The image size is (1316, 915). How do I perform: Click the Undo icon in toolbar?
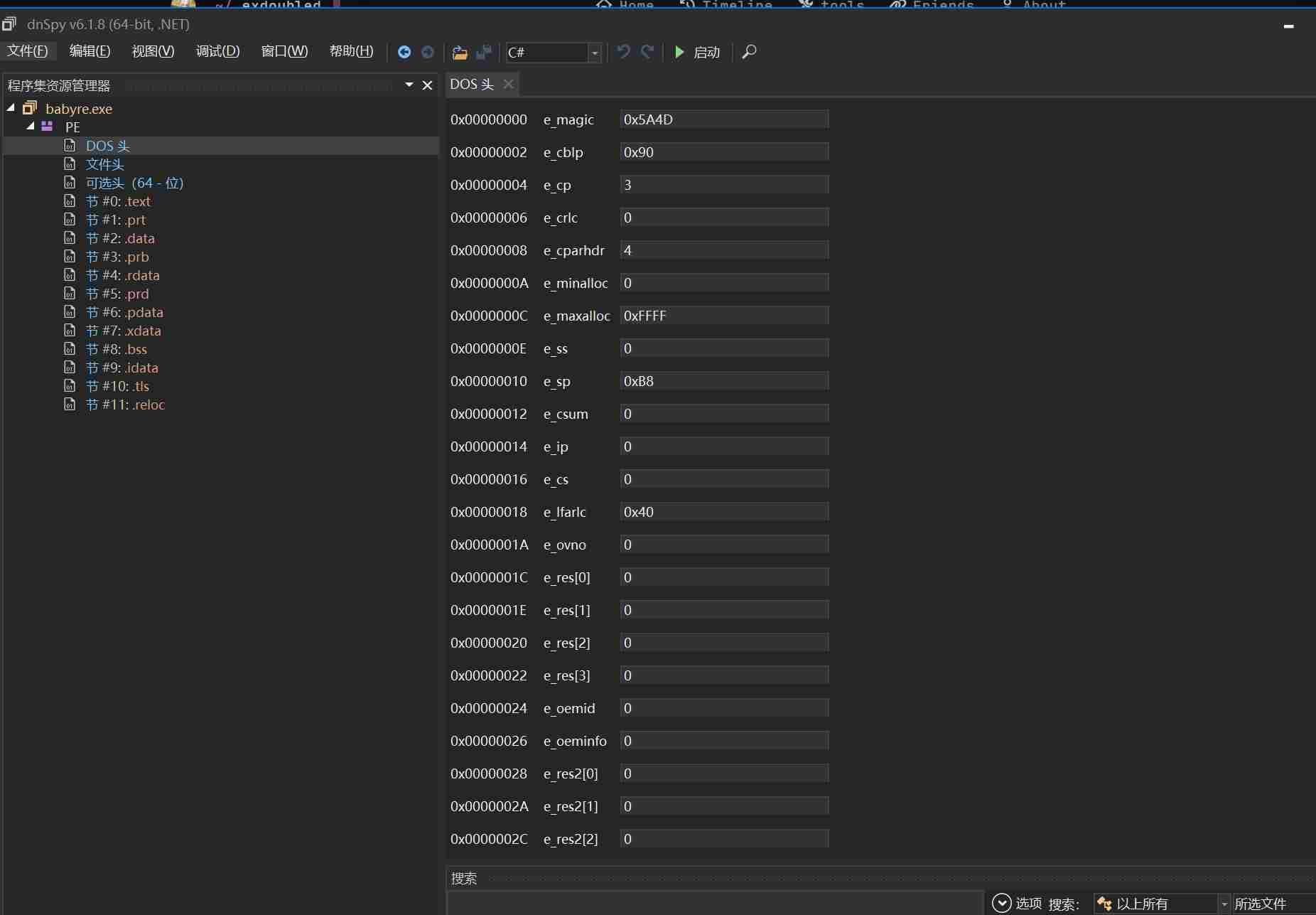click(x=624, y=52)
